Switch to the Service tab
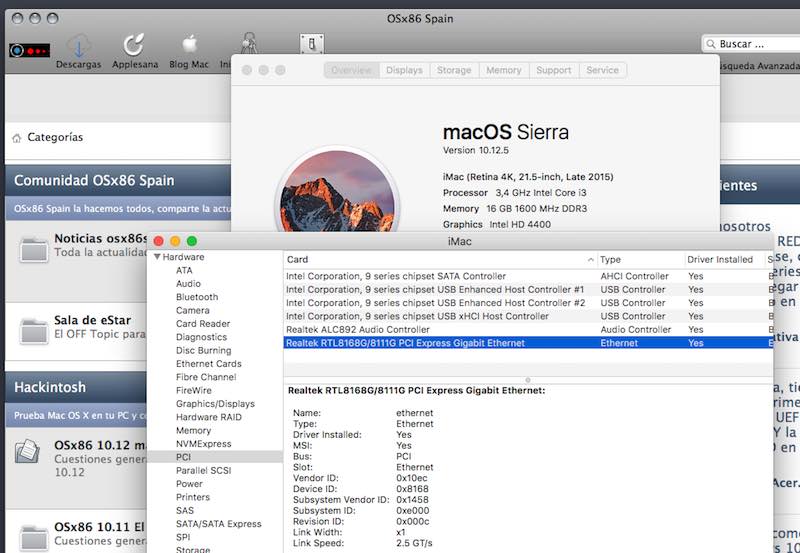 coord(603,70)
